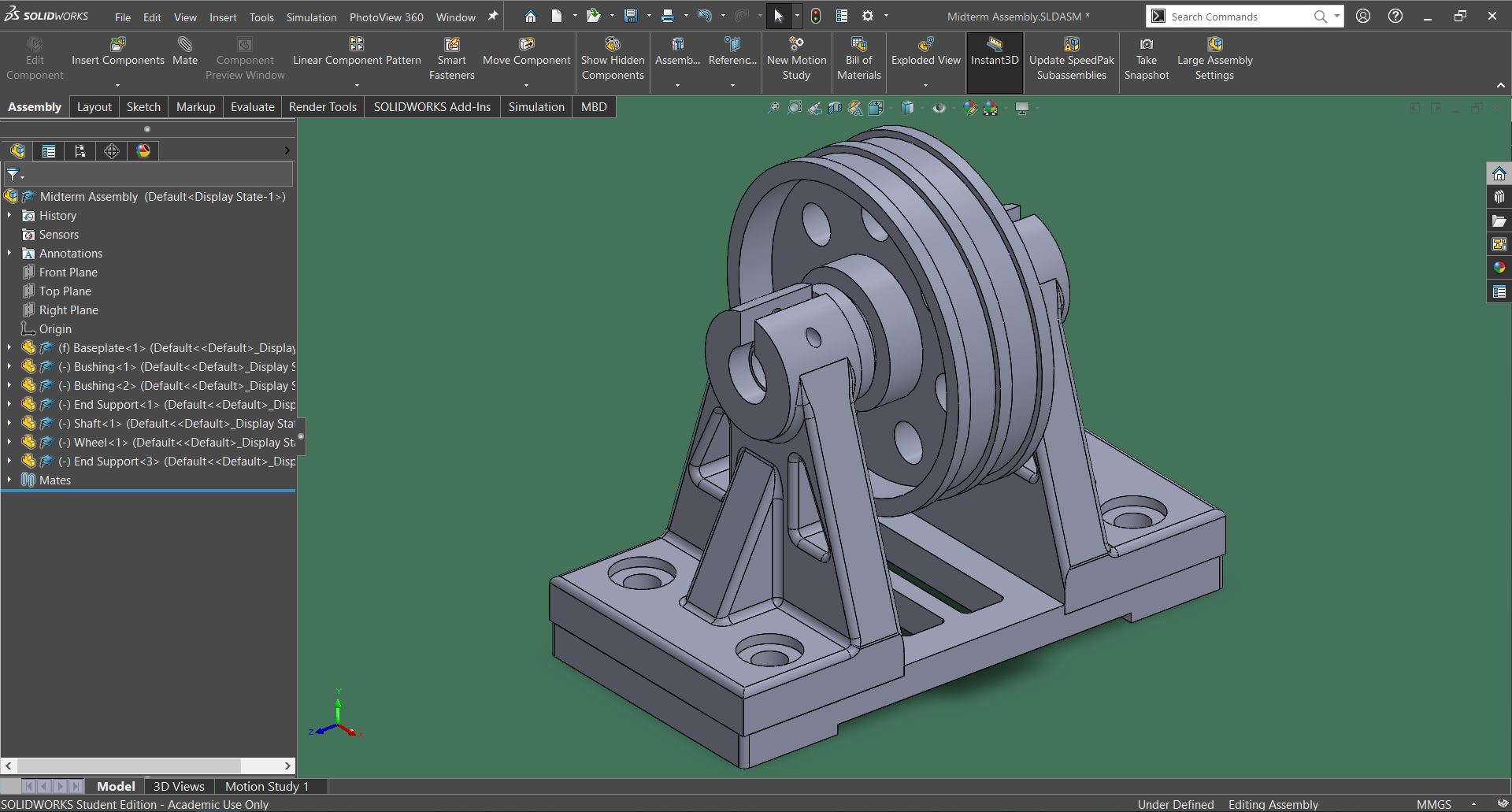Open the Simulation menu

[311, 17]
